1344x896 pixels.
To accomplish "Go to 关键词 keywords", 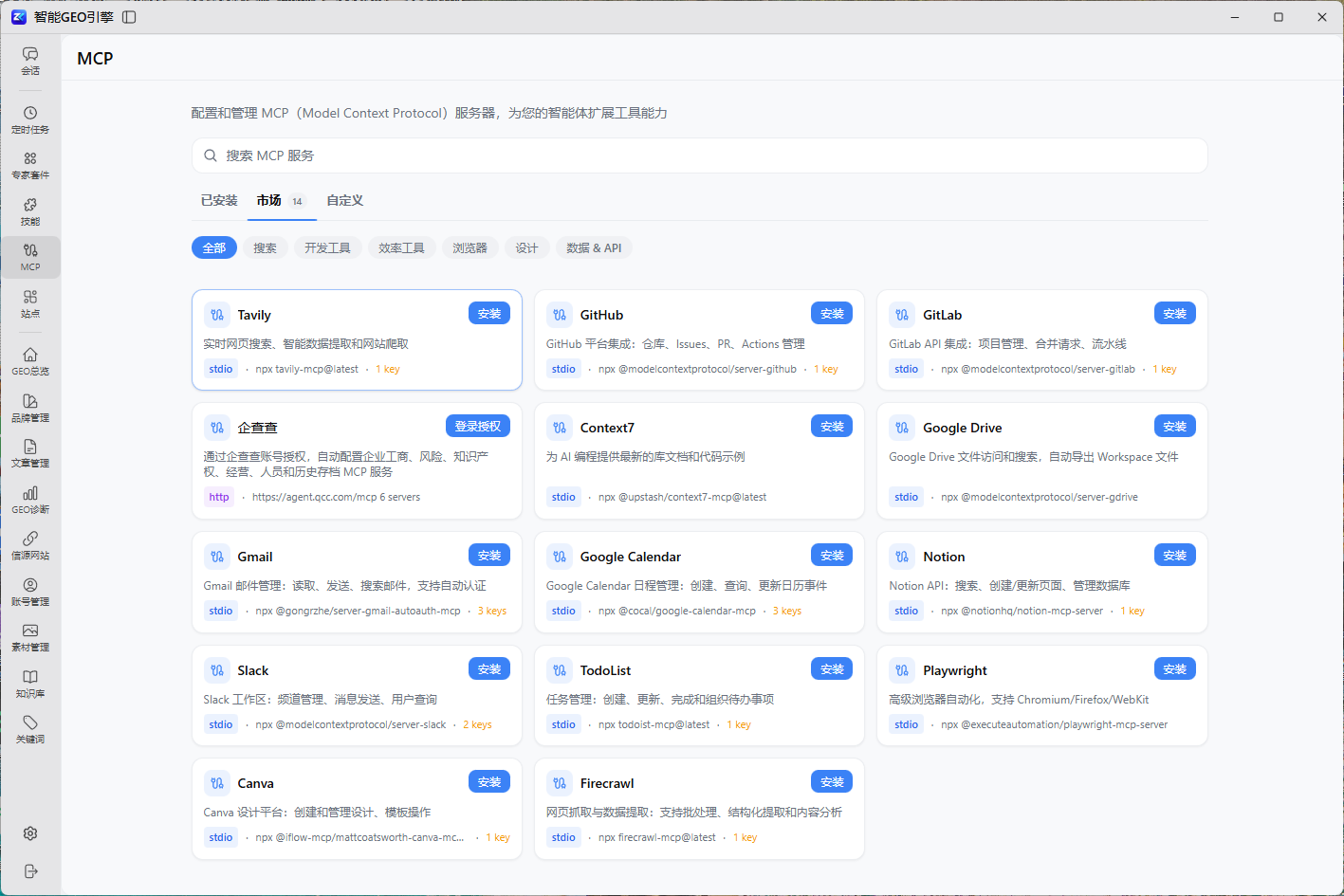I will [30, 729].
